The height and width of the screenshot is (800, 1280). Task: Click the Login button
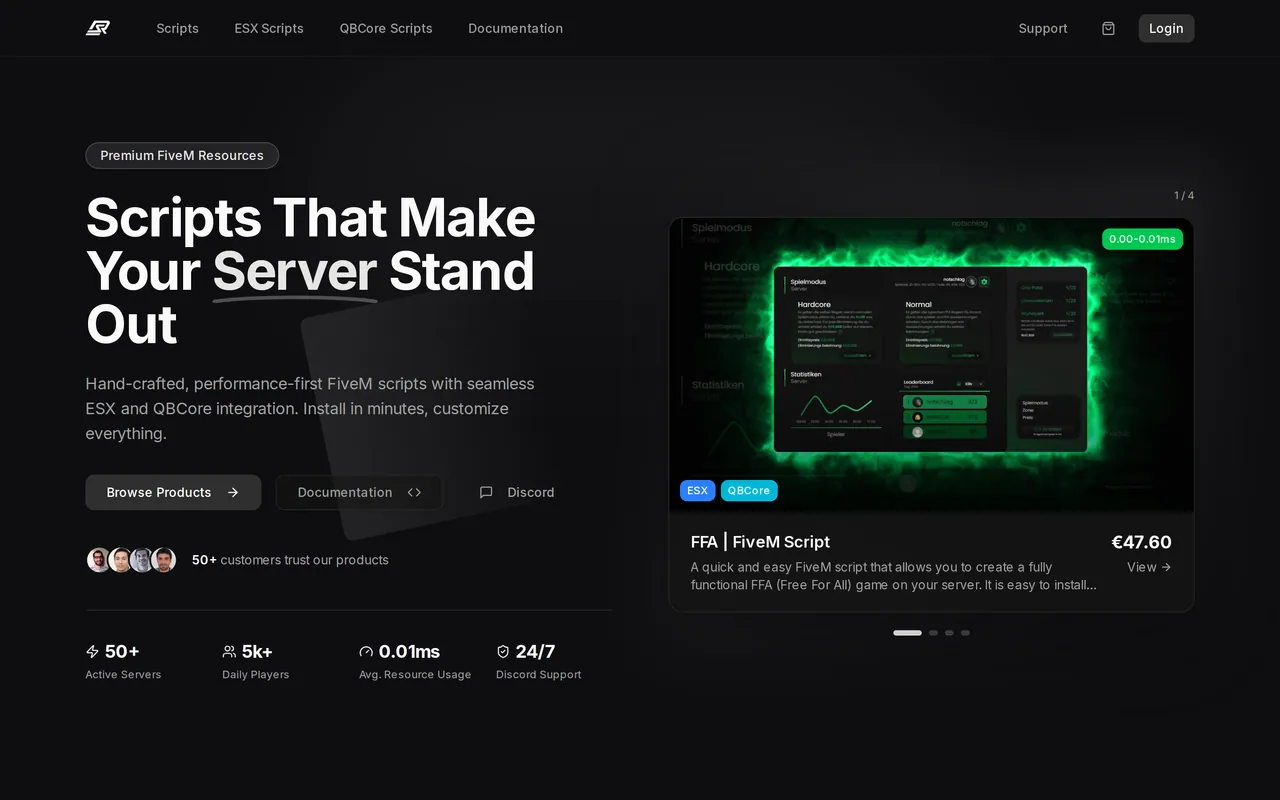[x=1166, y=28]
